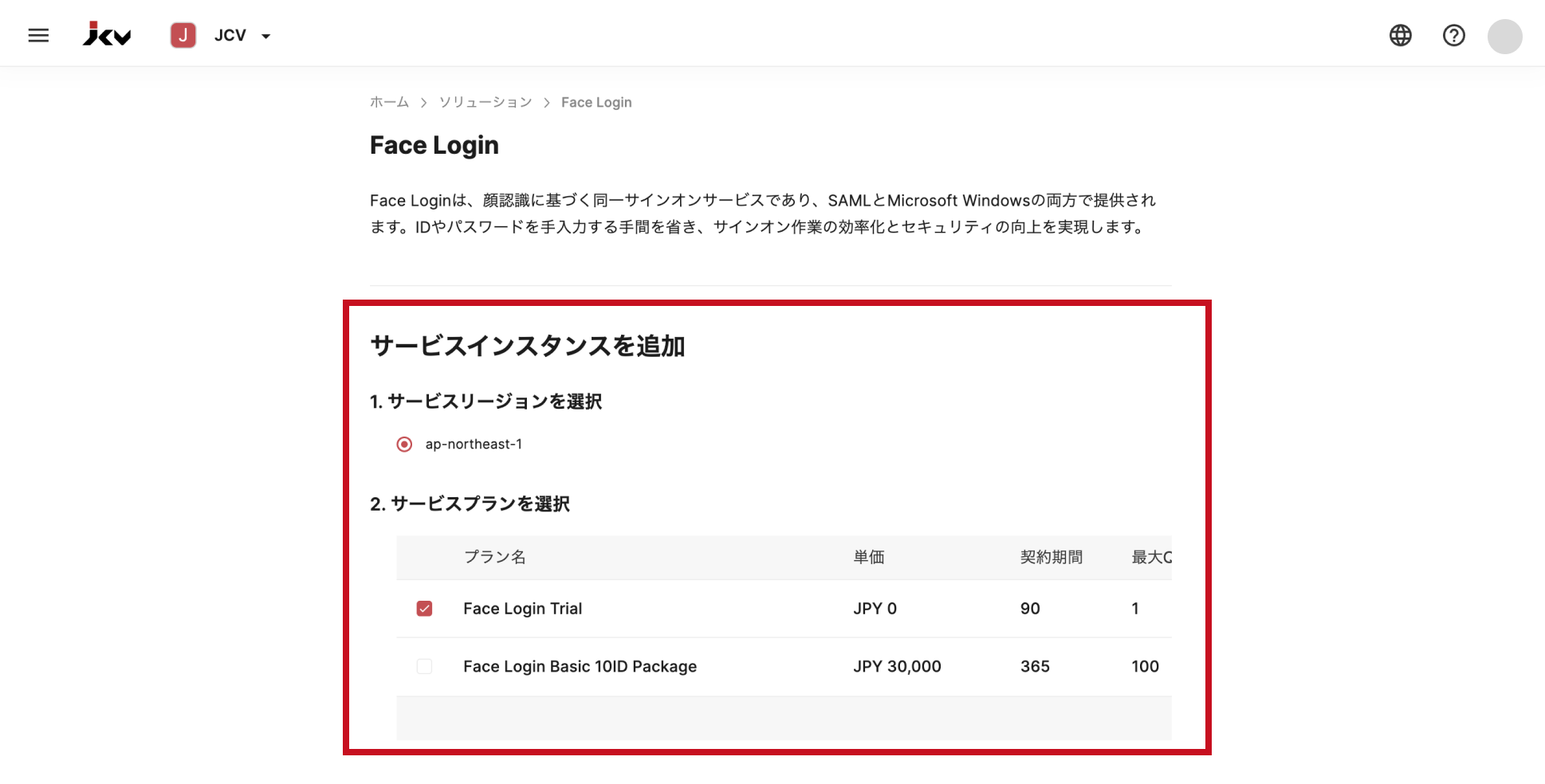Go to ソリューション breadcrumb

tap(486, 102)
